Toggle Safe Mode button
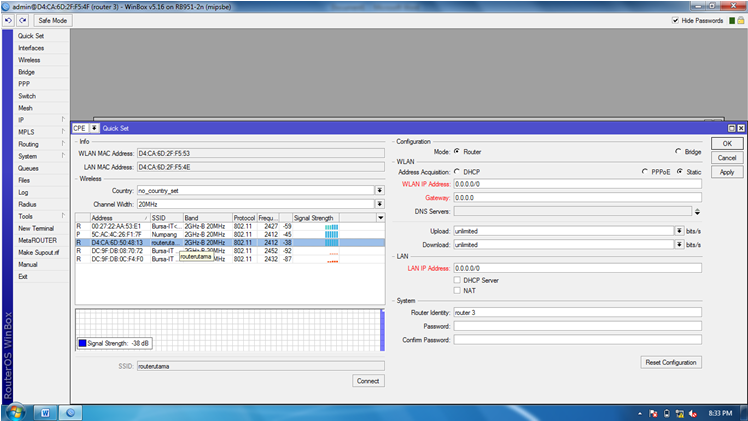Image resolution: width=748 pixels, height=421 pixels. pos(52,21)
